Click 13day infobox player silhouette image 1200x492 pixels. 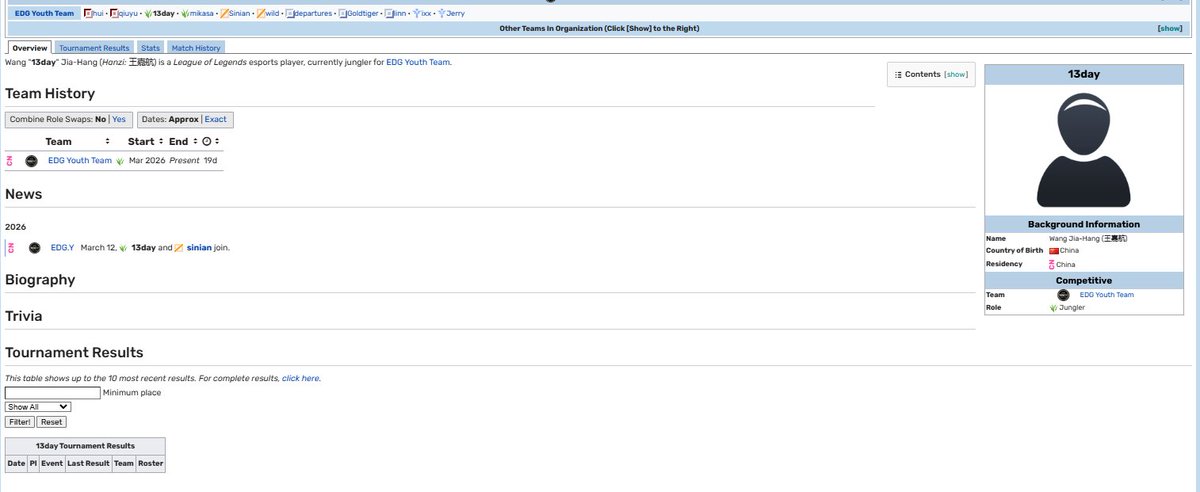[1084, 150]
